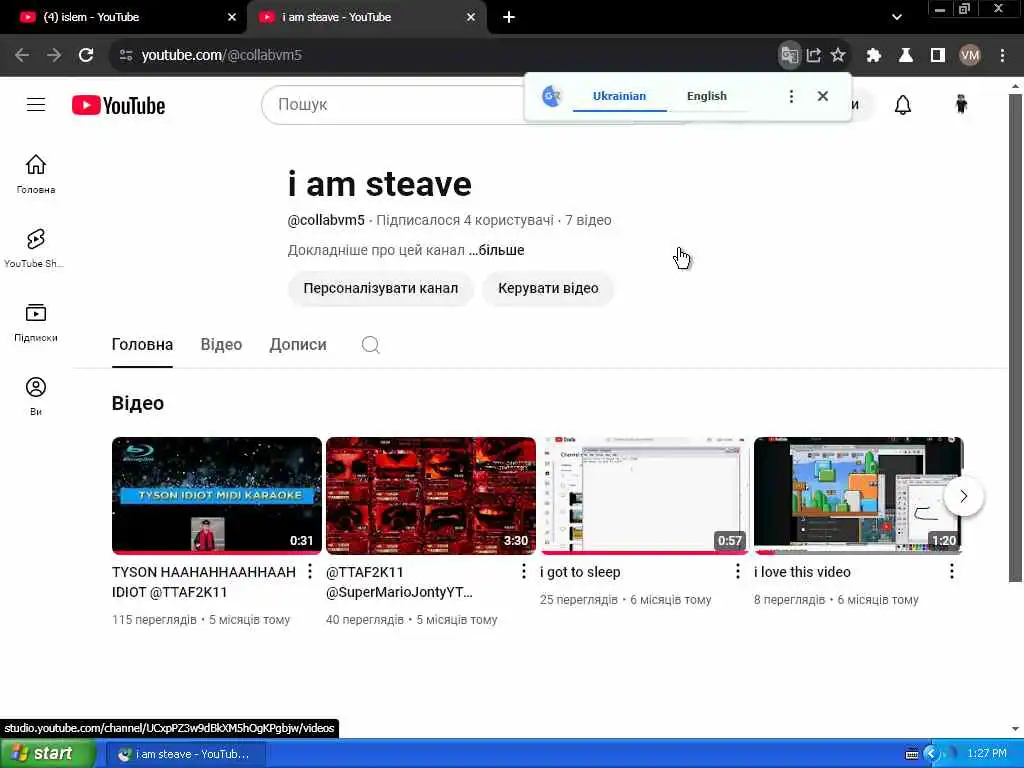1024x768 pixels.
Task: Open the VM profile avatar in Chrome
Action: coord(970,56)
